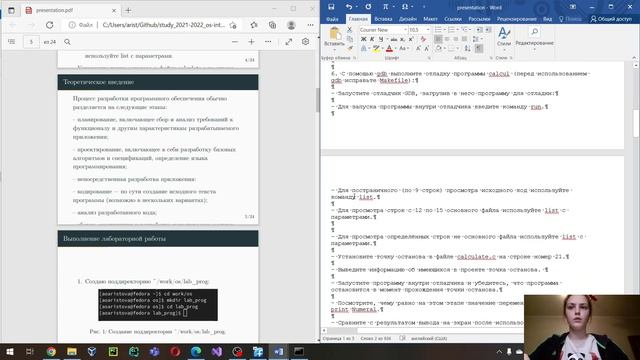Apply red font color

(x=389, y=49)
